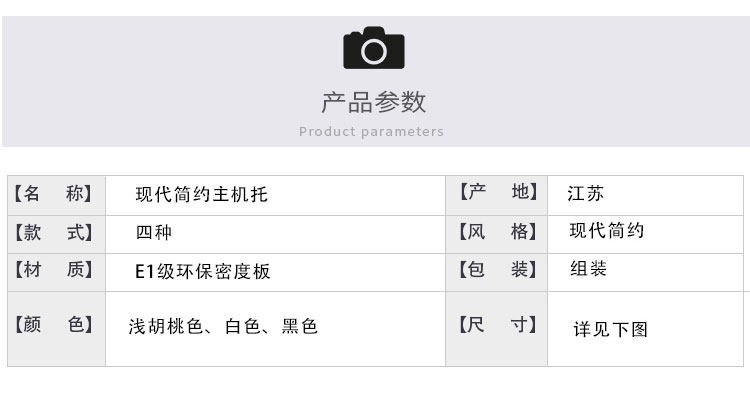Click the 江苏 origin value

tap(585, 193)
